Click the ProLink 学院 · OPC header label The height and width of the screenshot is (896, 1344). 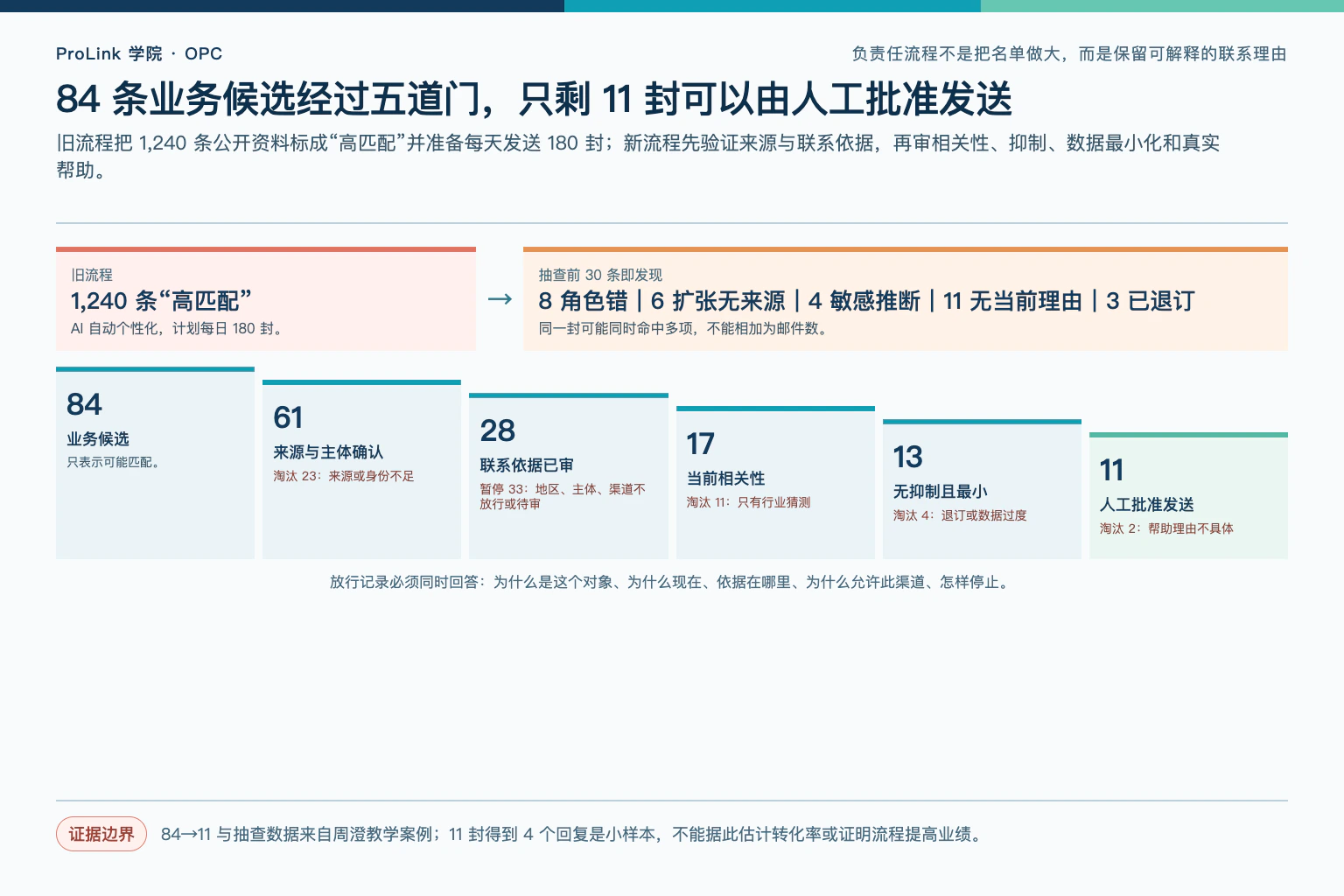pyautogui.click(x=139, y=53)
